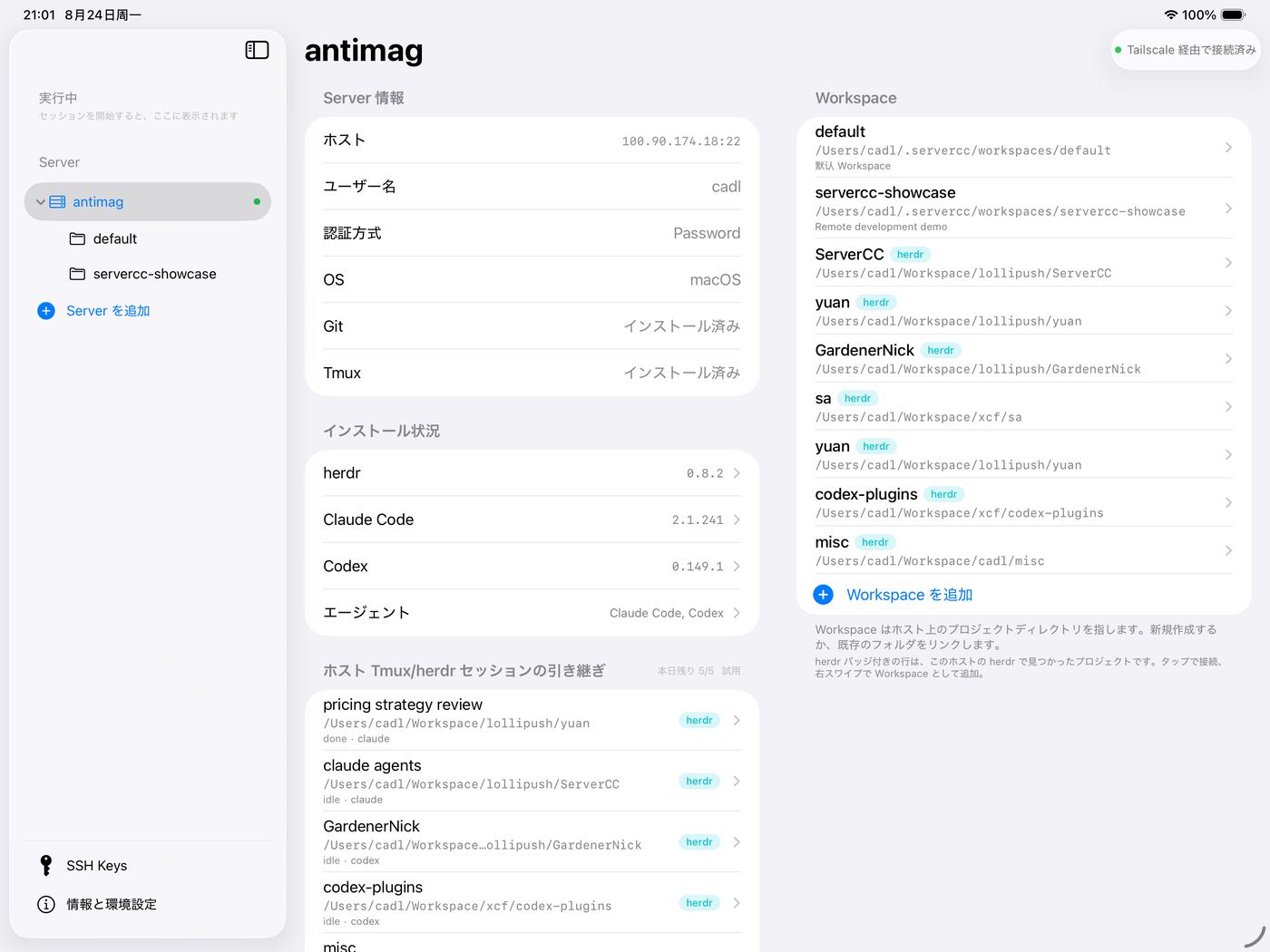The width and height of the screenshot is (1270, 952).
Task: Click herdr badge on GardenerNick session
Action: coord(698,842)
